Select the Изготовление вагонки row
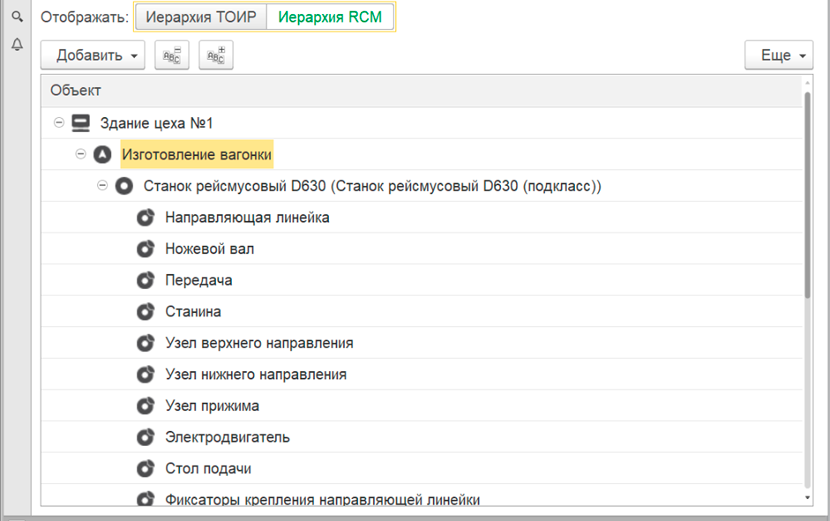This screenshot has height=521, width=830. [x=422, y=154]
